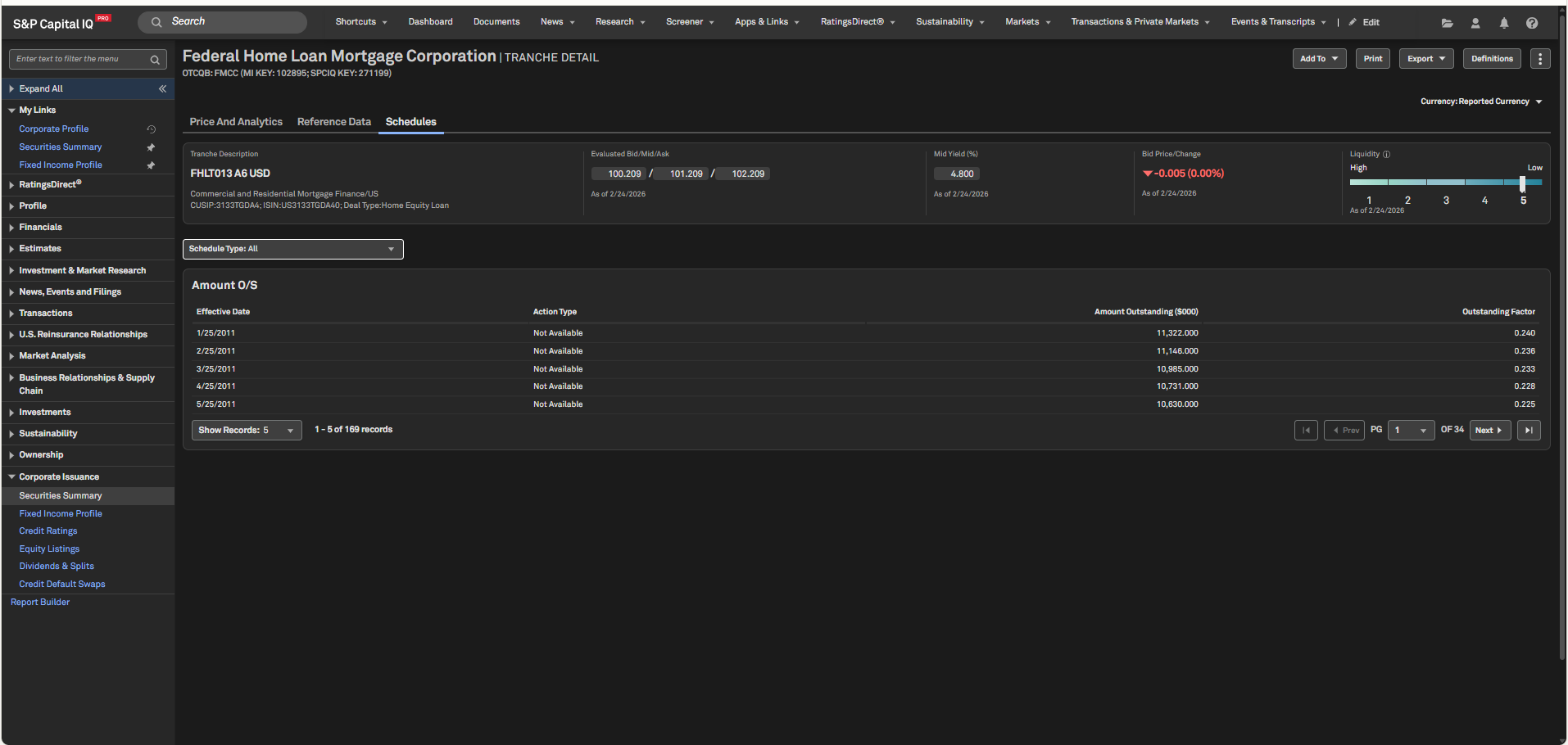The height and width of the screenshot is (745, 1568).
Task: Click the user account profile icon
Action: pos(1475,23)
